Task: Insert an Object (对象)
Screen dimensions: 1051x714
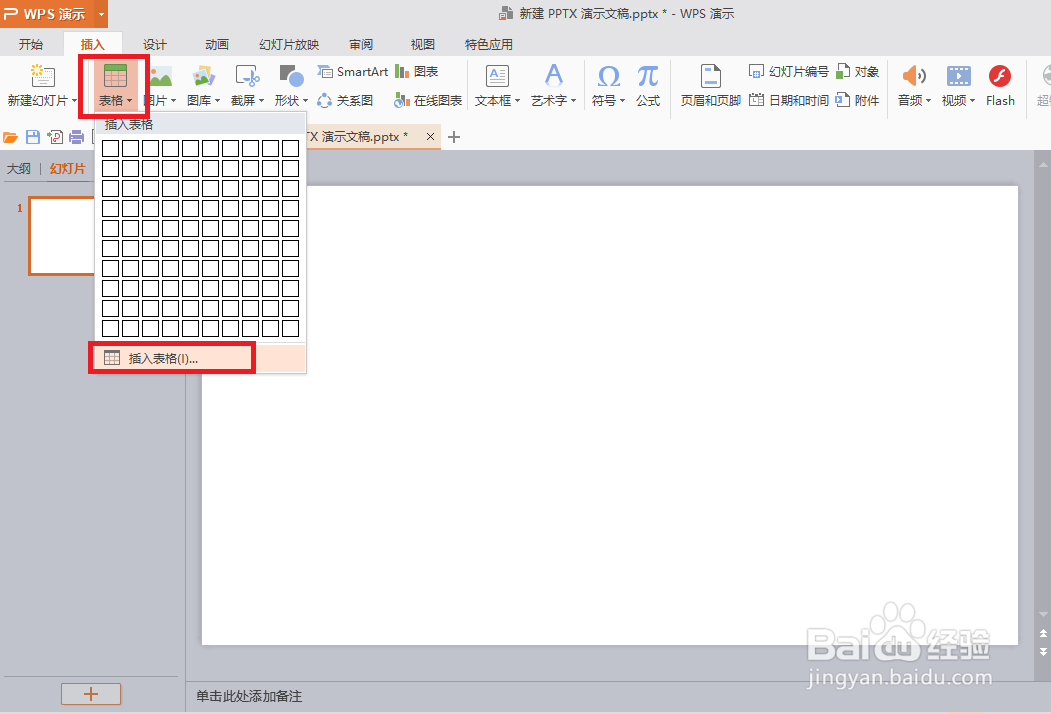Action: click(x=857, y=72)
